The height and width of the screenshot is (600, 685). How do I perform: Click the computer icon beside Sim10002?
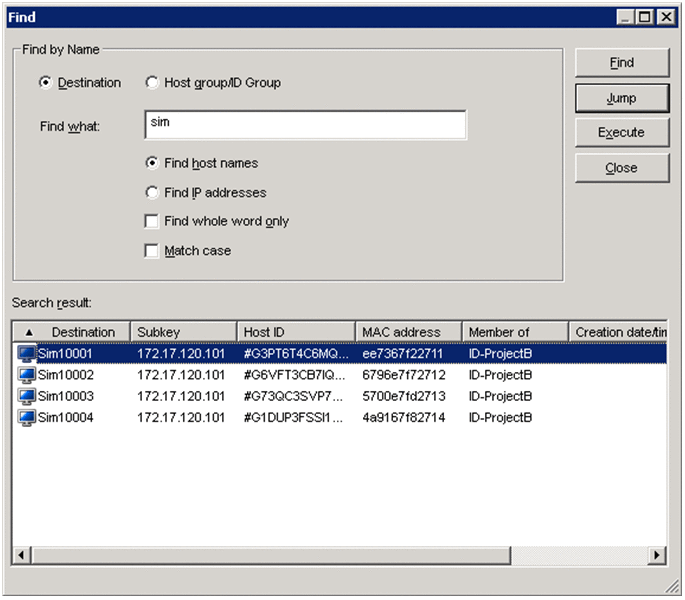[27, 375]
